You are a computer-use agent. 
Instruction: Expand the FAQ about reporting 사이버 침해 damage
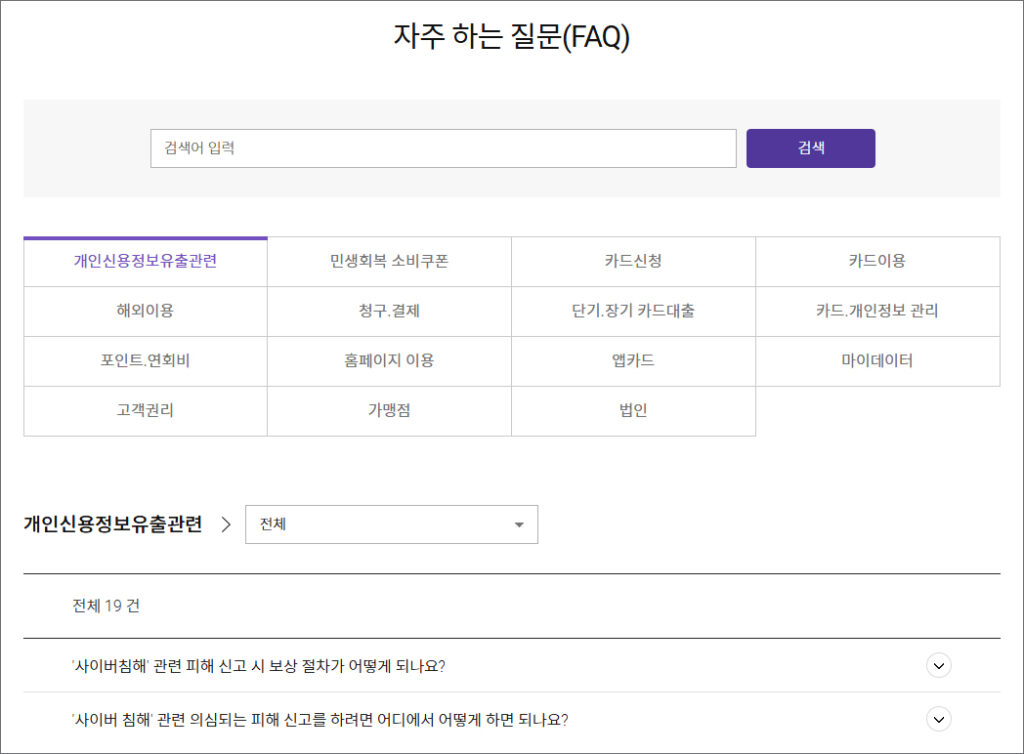coord(938,719)
